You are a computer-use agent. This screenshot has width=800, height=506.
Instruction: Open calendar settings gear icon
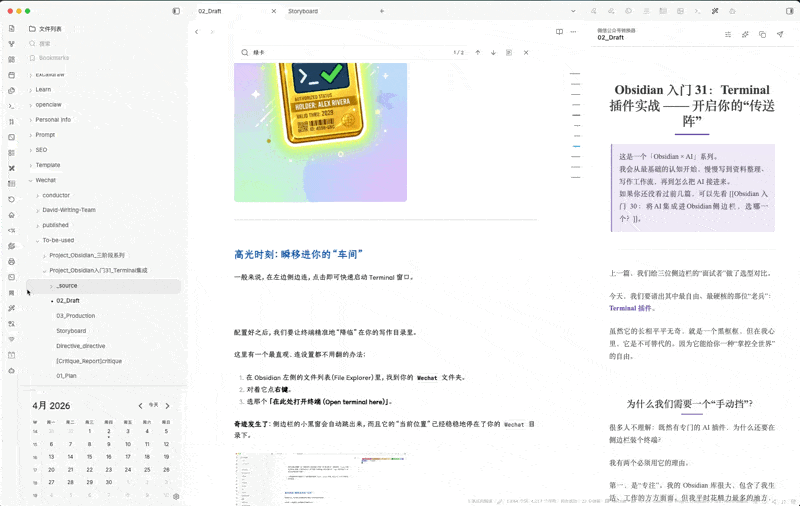point(176,496)
